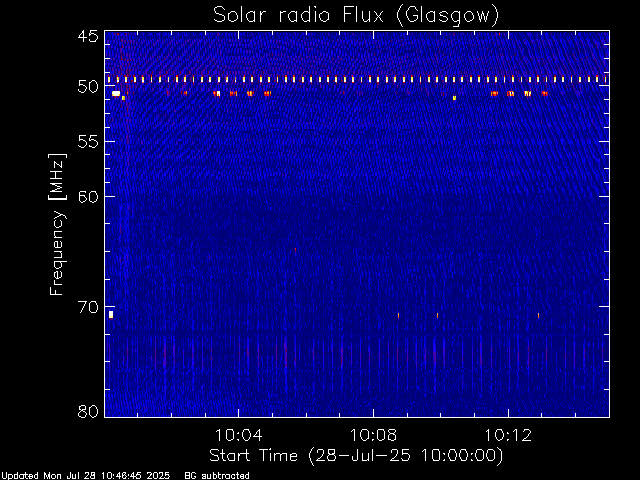Click the '80' frequency tick label
The image size is (640, 480).
click(x=88, y=411)
